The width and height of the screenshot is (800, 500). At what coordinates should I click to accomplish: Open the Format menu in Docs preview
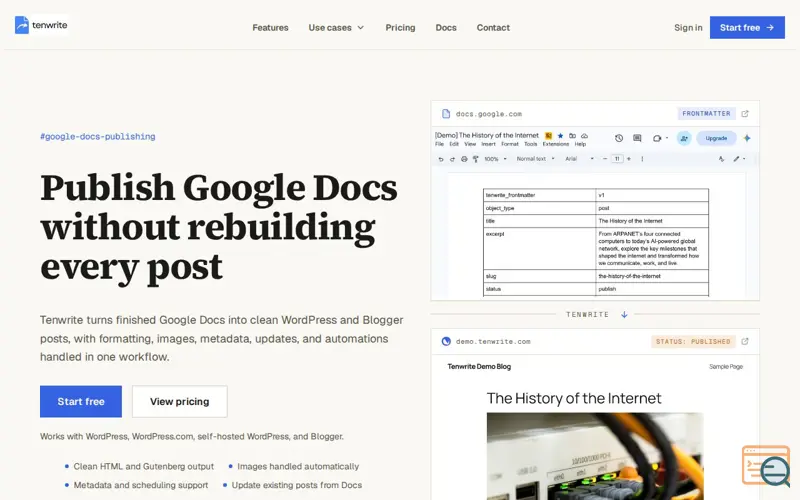click(510, 144)
